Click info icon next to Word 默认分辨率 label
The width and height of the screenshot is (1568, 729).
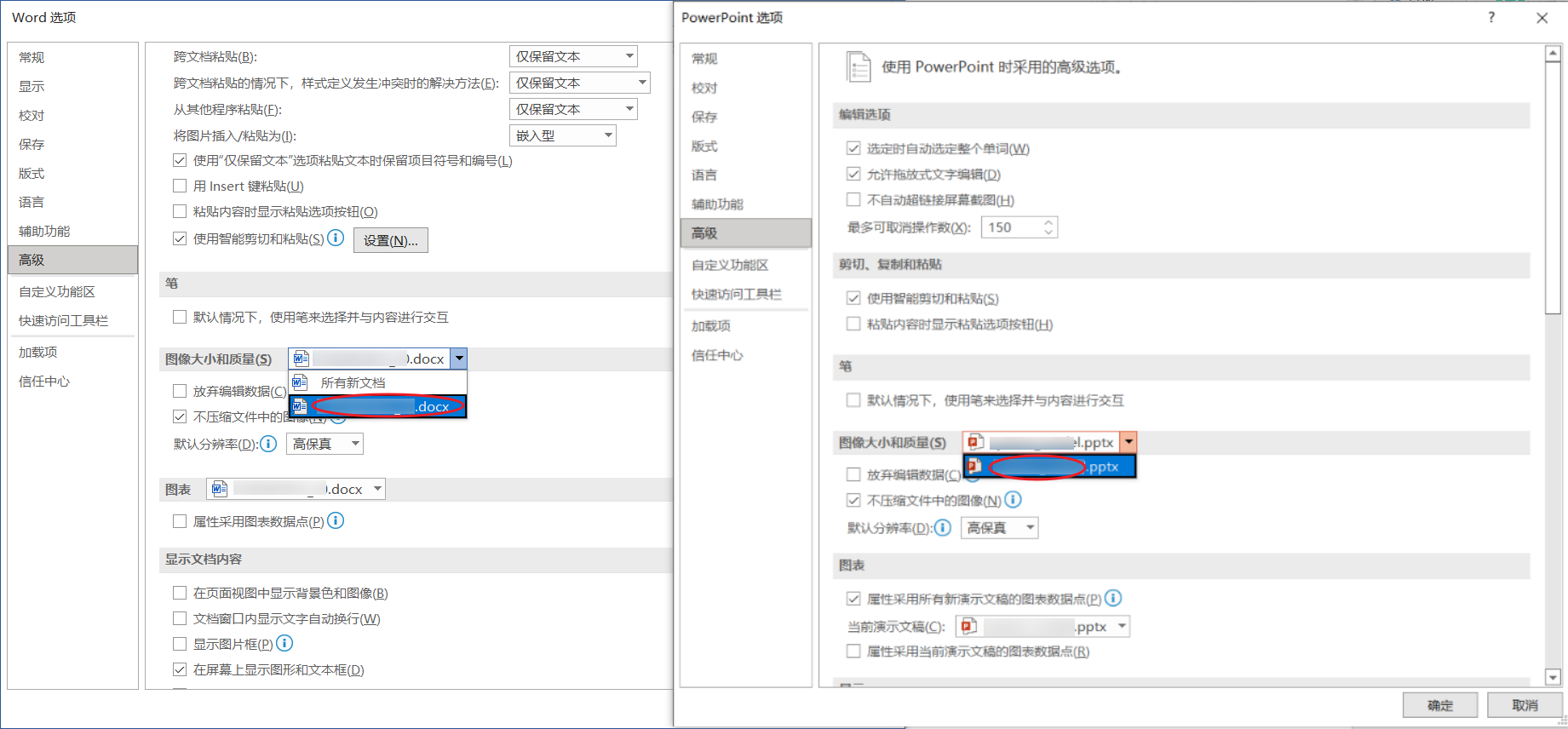tap(268, 444)
